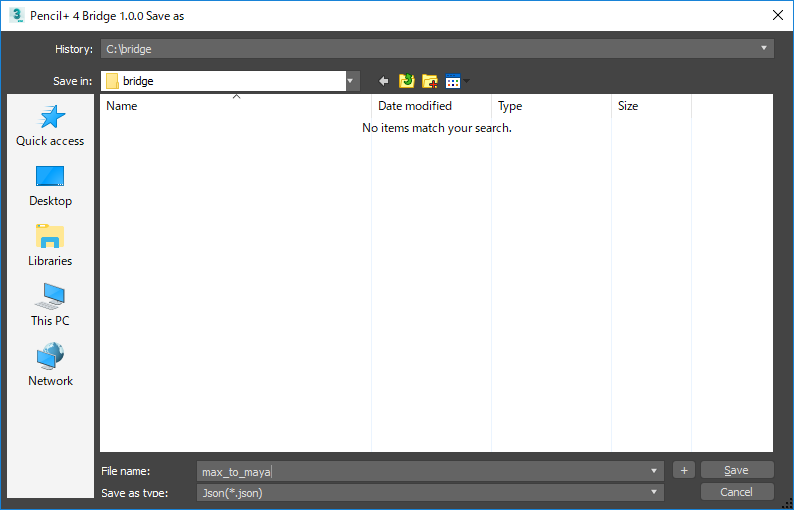794x510 pixels.
Task: Open Libraries in sidebar
Action: (x=50, y=246)
